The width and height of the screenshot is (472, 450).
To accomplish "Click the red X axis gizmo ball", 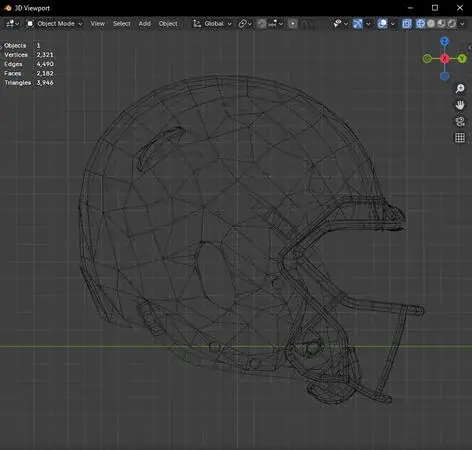I will 444,59.
